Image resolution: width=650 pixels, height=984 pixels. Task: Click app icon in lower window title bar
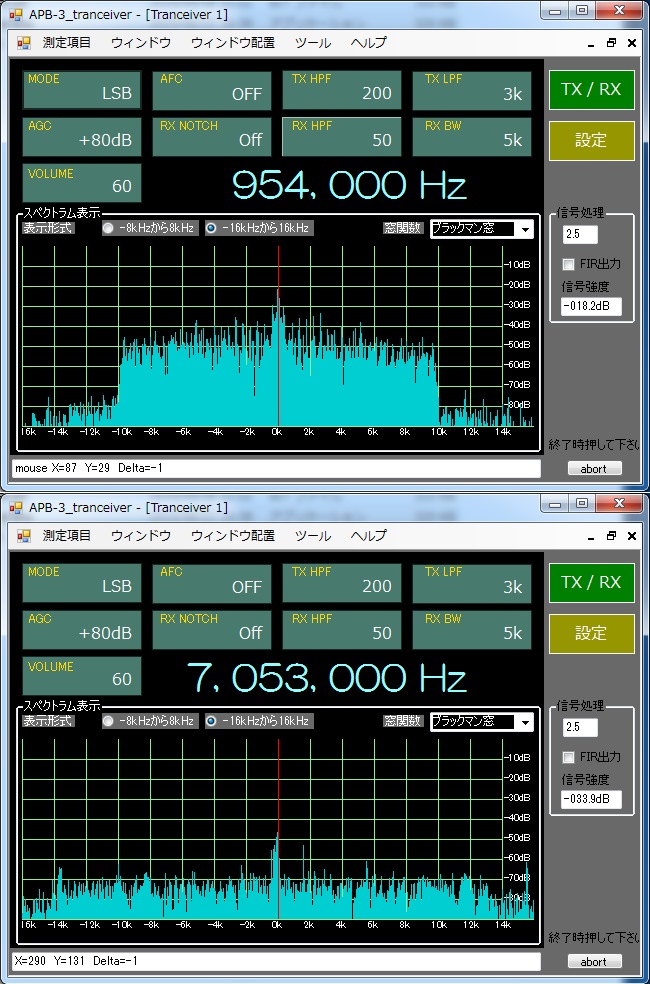click(15, 507)
